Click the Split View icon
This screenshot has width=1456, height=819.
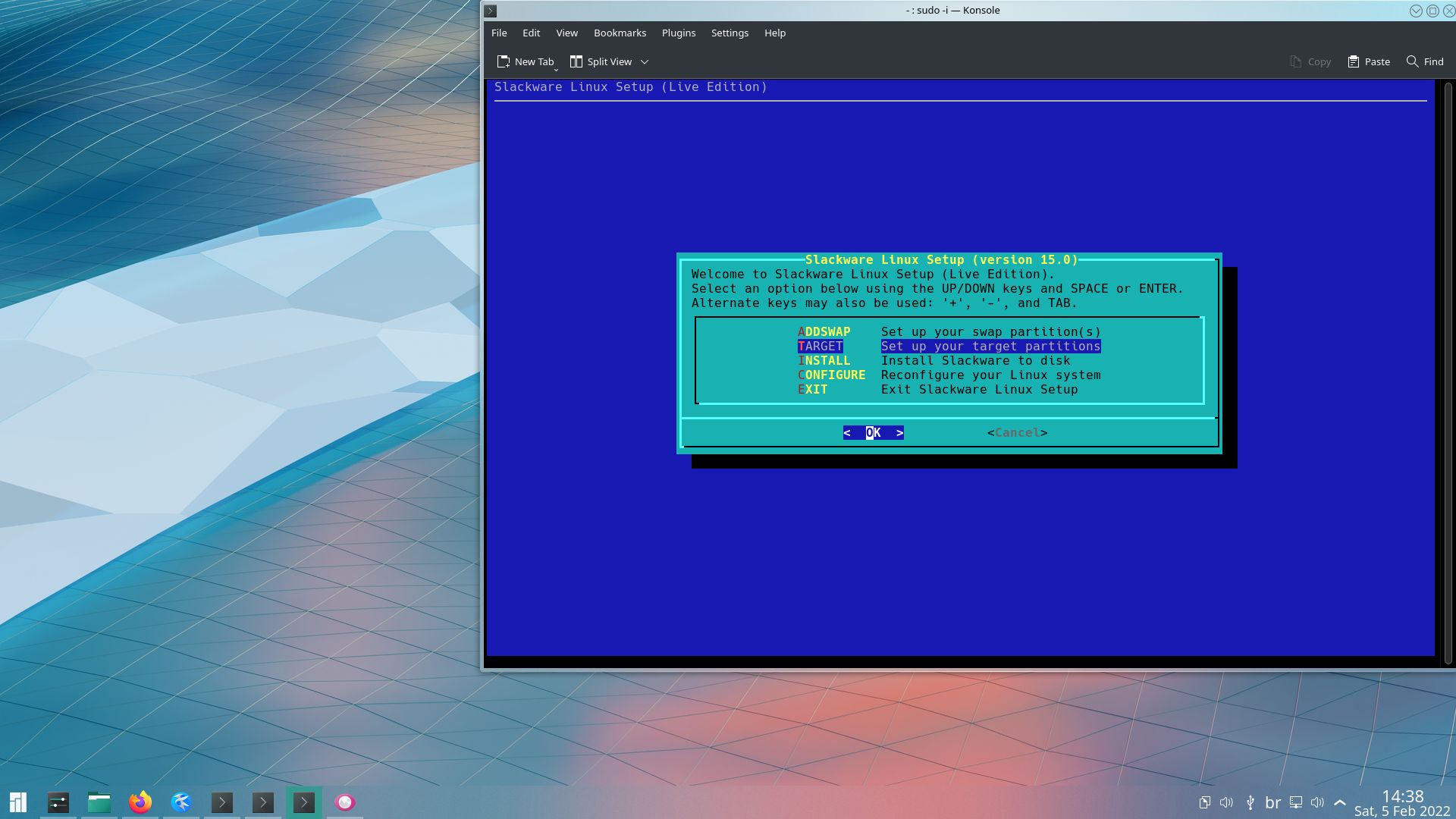pyautogui.click(x=576, y=61)
